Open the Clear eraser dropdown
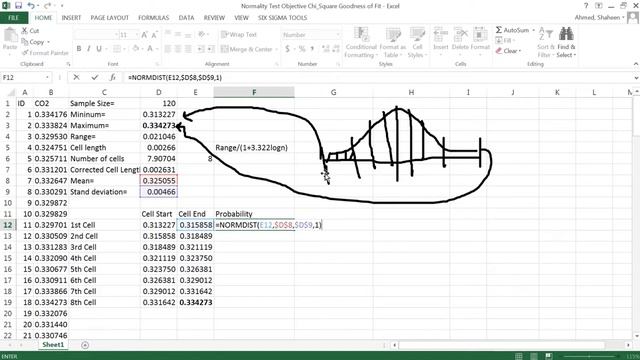This screenshot has width=640, height=360. pyautogui.click(x=509, y=51)
